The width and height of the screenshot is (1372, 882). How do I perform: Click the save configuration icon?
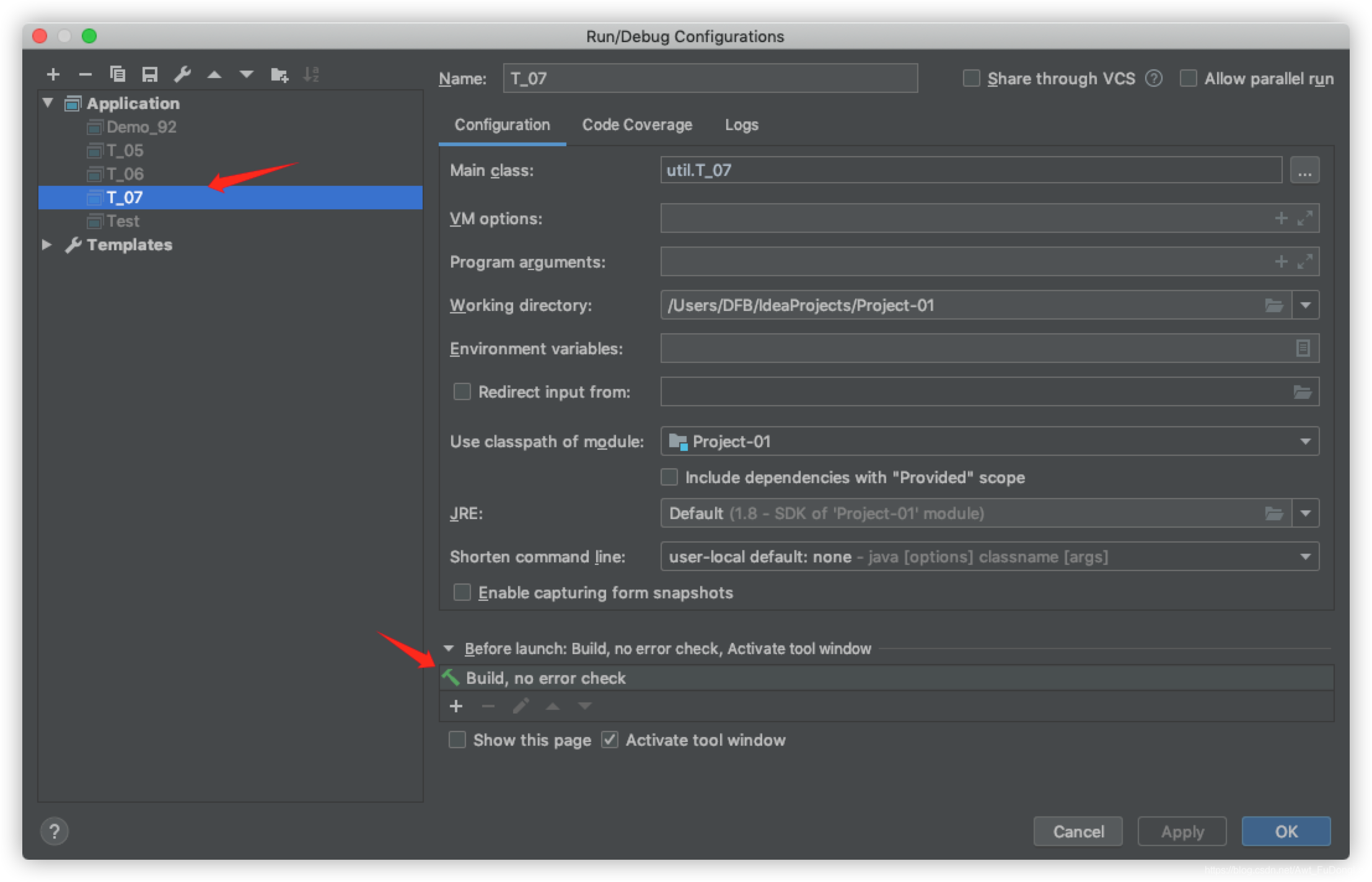click(x=149, y=75)
